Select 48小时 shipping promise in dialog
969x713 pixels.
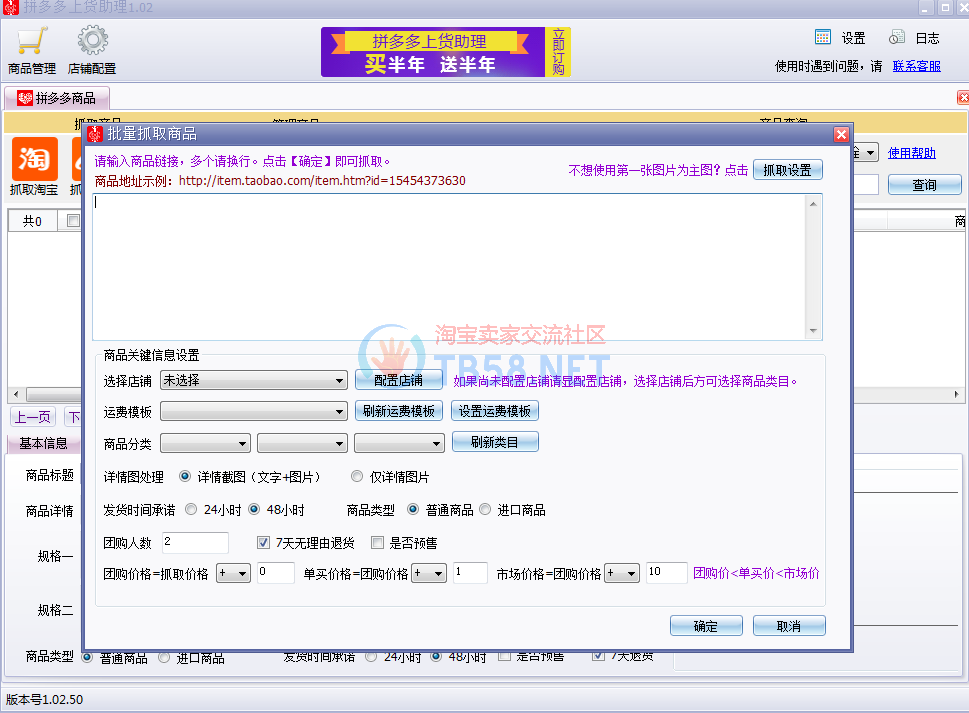click(254, 509)
